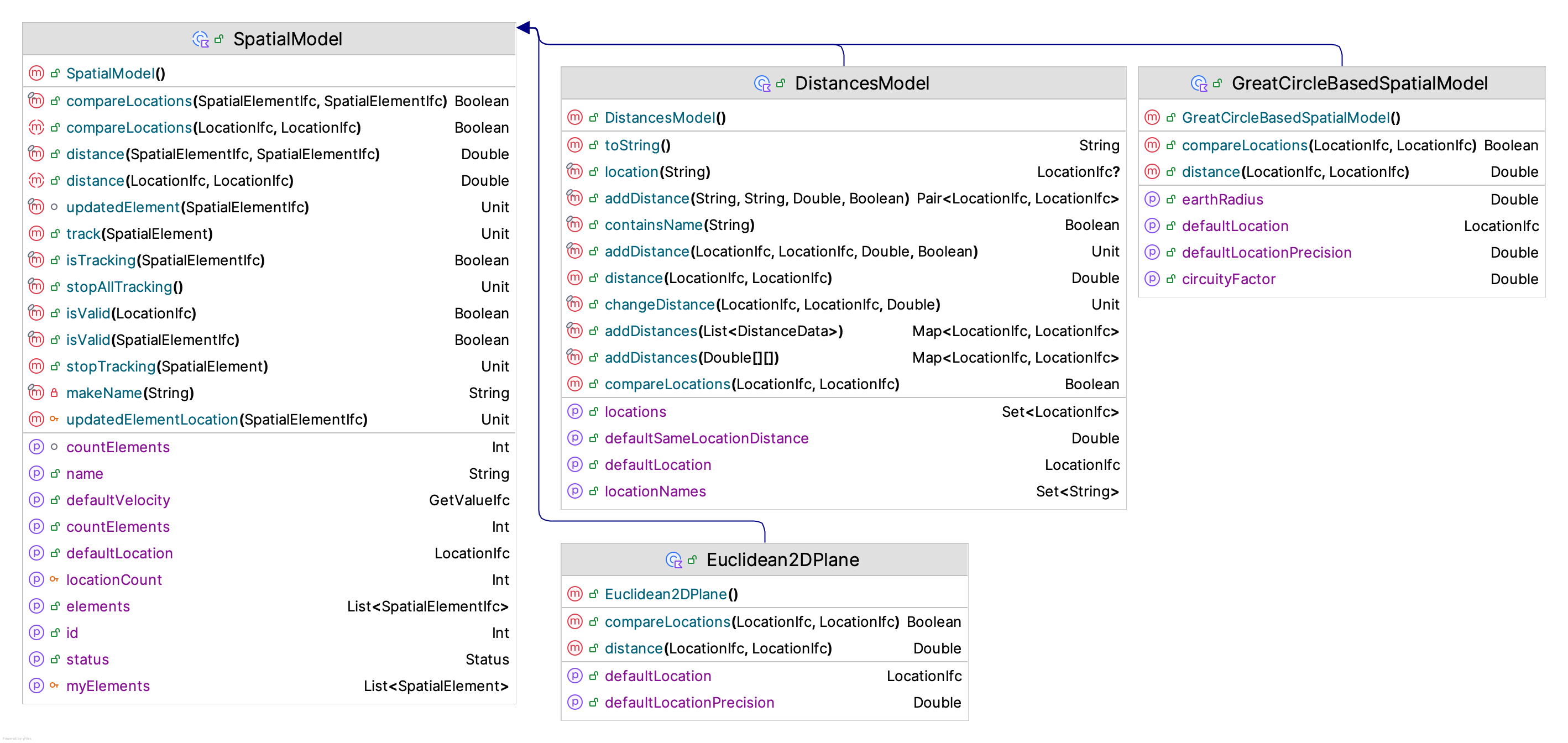Click distance method in GreatCircleBasedSpatialModel
Screen dimensions: 1568x743
click(x=1341, y=172)
